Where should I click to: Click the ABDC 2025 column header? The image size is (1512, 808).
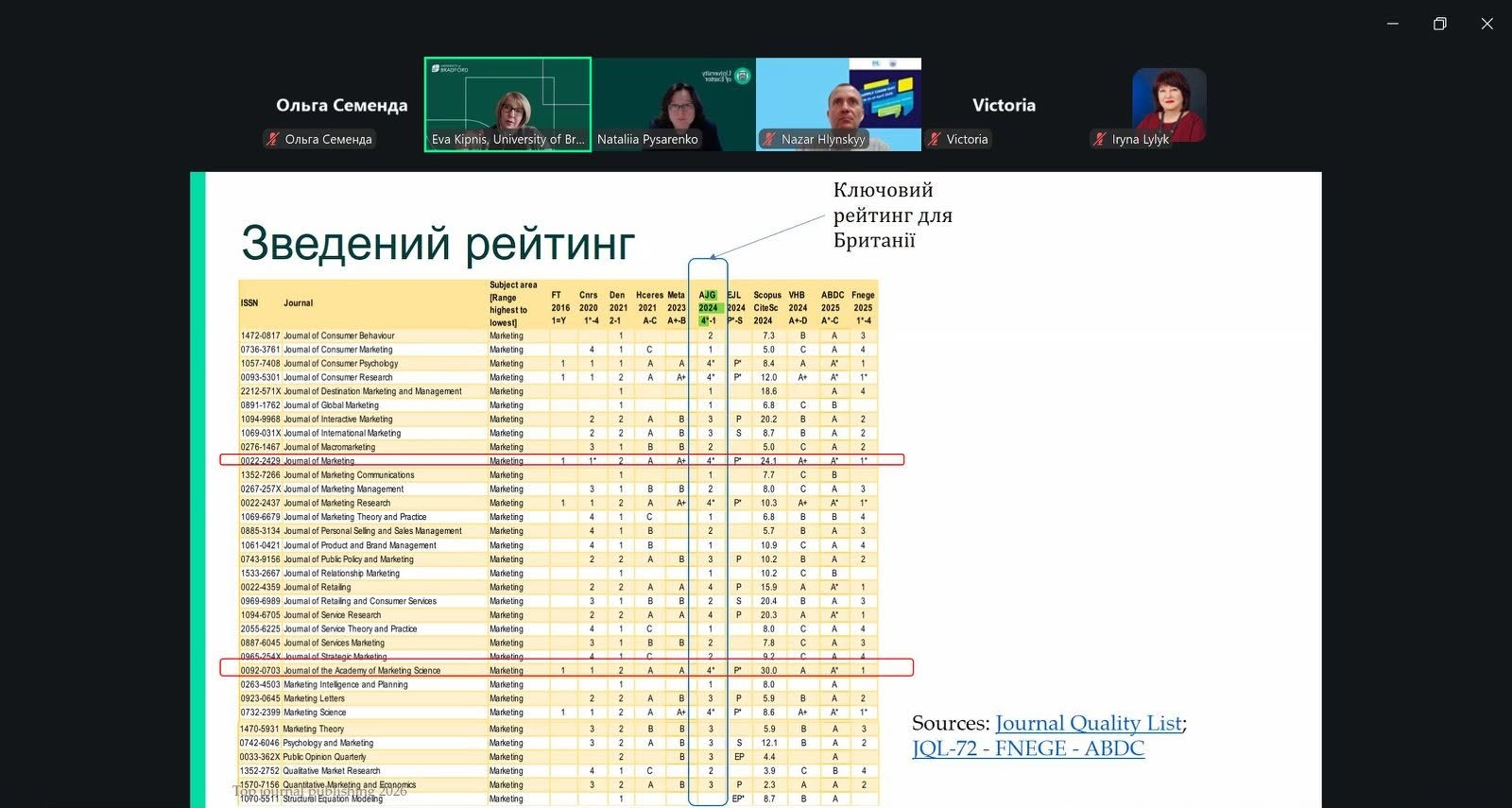pos(831,308)
